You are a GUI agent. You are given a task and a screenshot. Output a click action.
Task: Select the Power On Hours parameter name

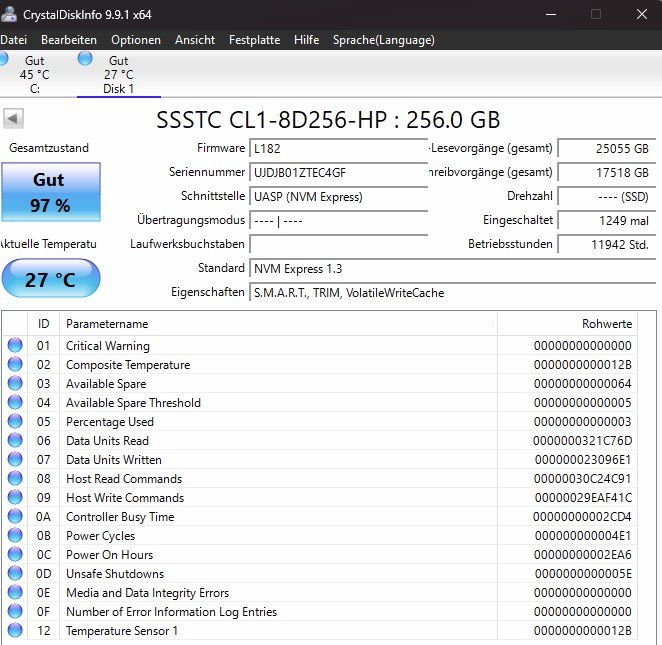(109, 555)
